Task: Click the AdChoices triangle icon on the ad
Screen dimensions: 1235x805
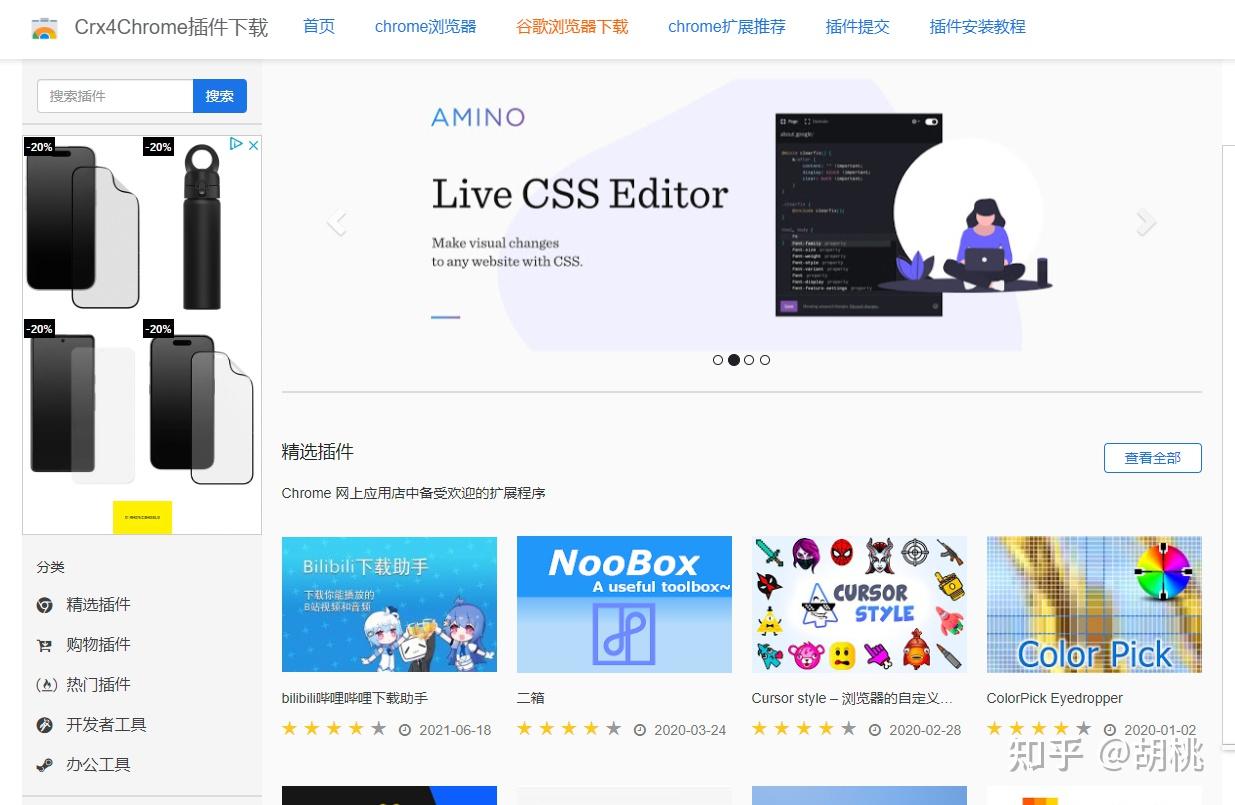Action: (x=238, y=145)
